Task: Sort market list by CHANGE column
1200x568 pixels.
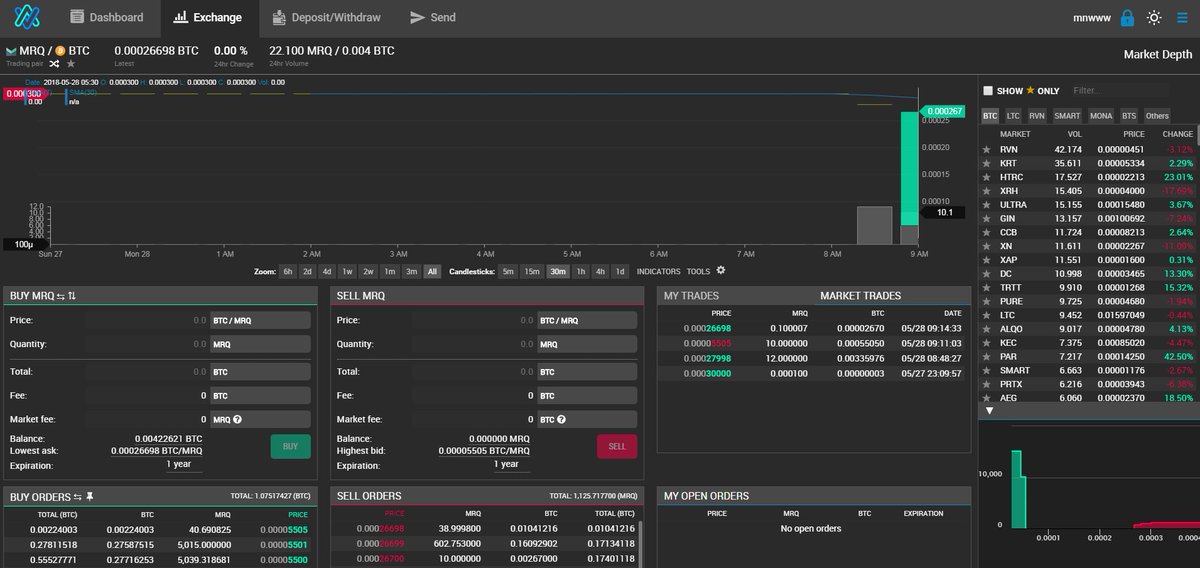Action: coord(1177,133)
